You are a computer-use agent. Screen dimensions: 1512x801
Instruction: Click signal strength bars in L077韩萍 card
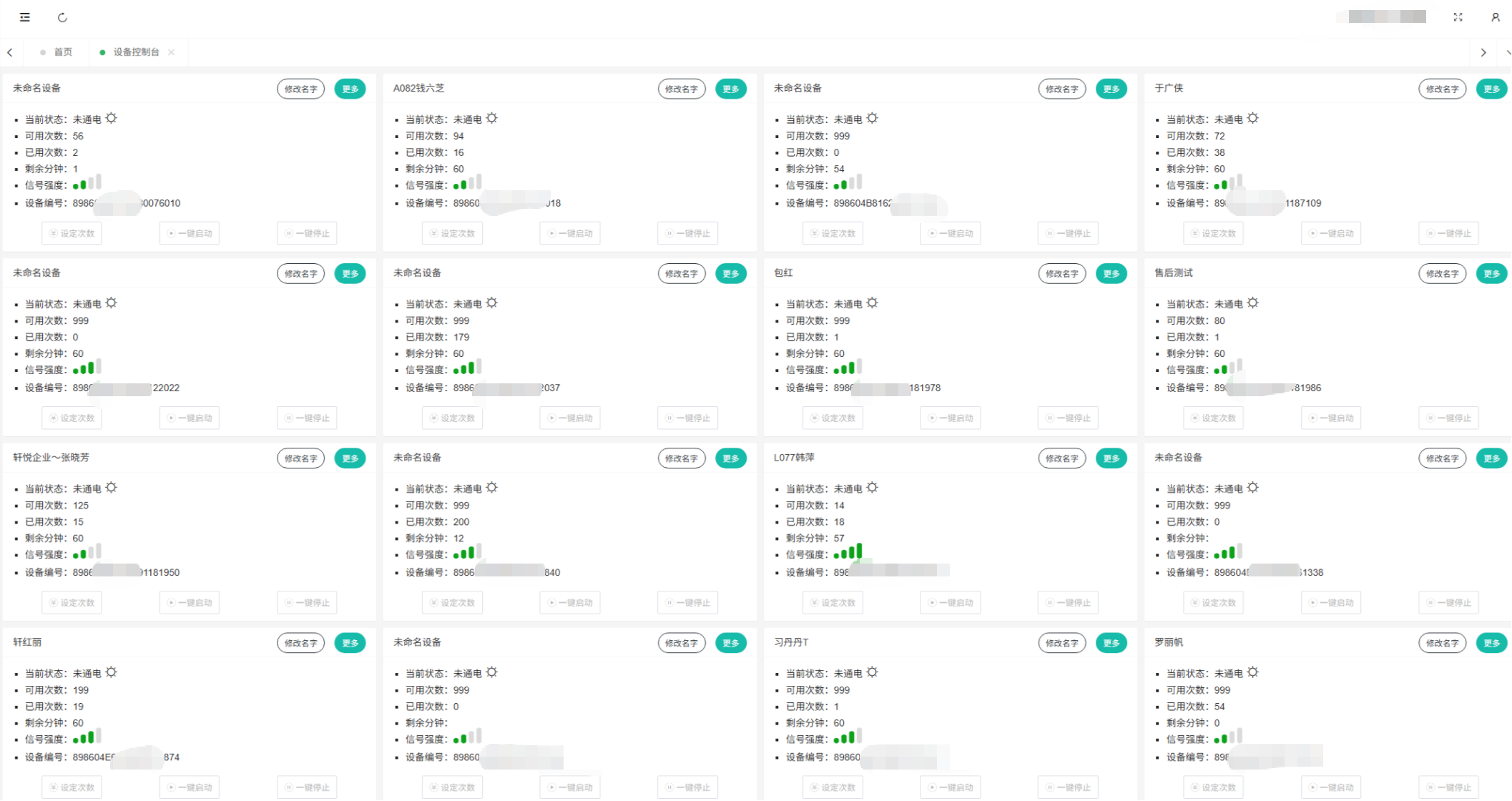(x=849, y=552)
